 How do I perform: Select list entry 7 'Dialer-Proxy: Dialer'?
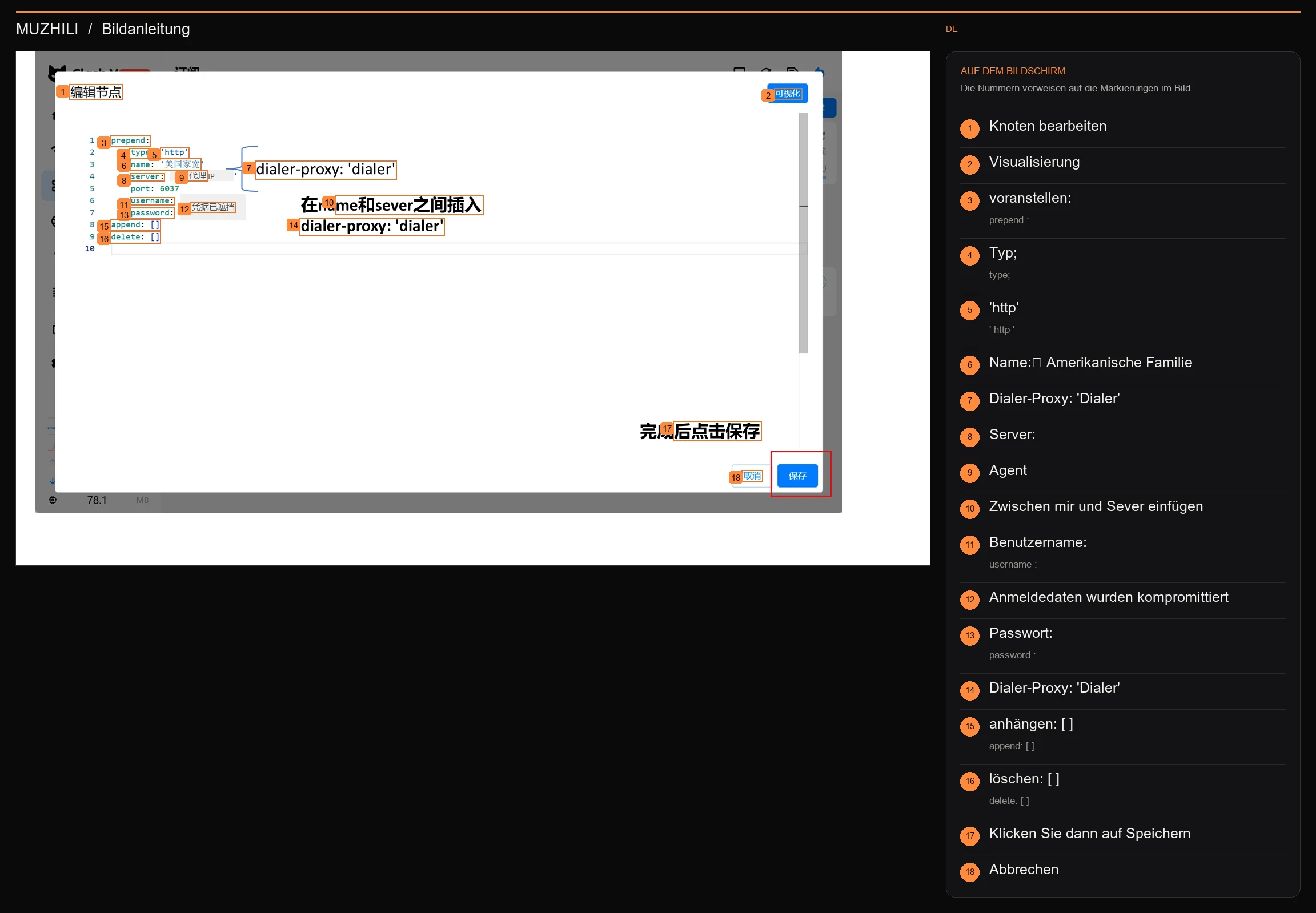pyautogui.click(x=1122, y=401)
